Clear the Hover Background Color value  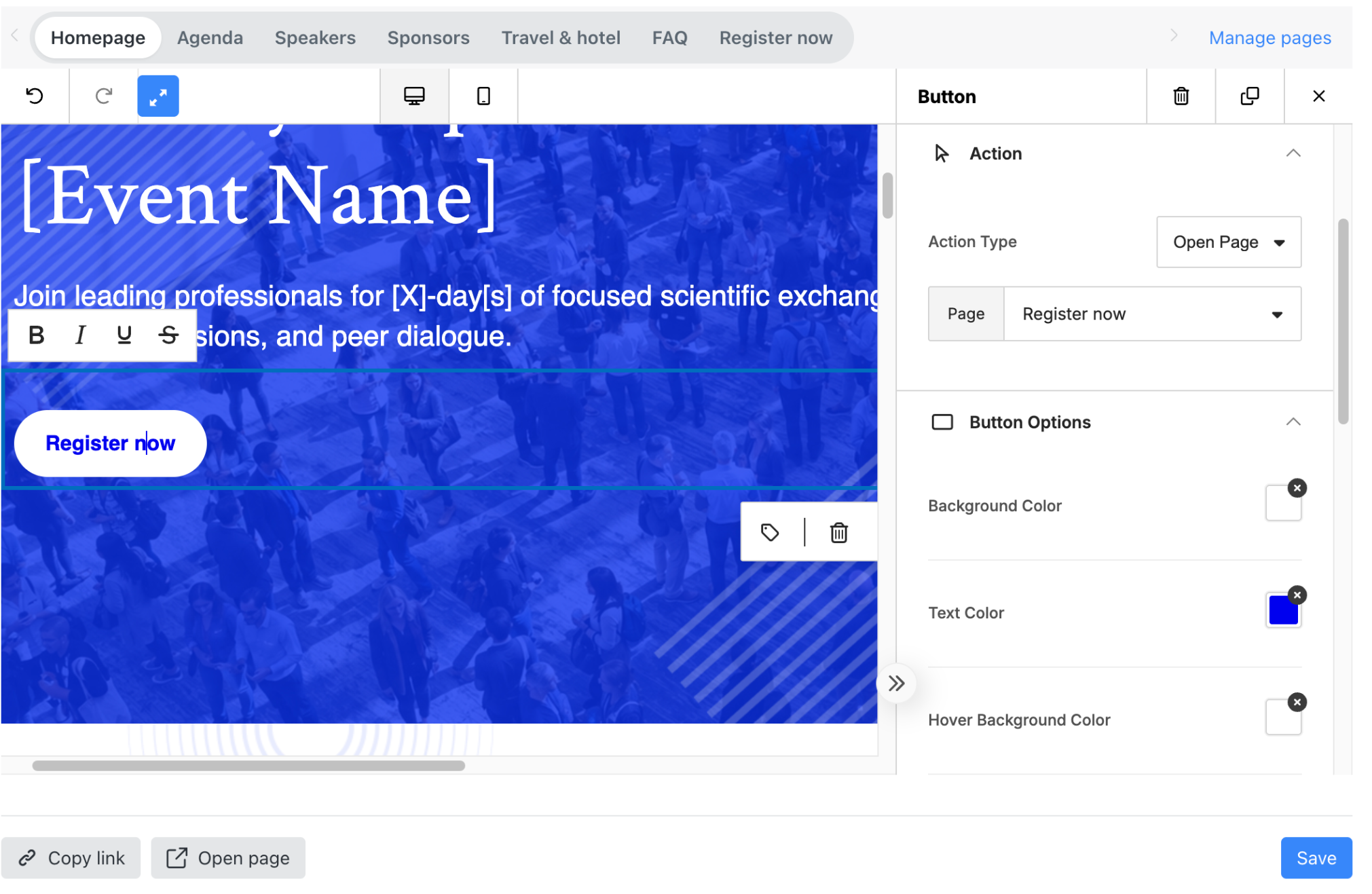1297,703
